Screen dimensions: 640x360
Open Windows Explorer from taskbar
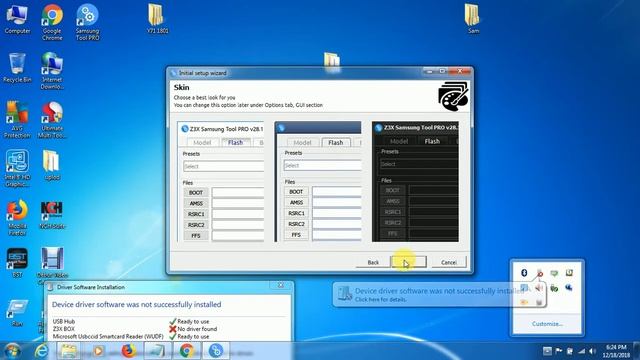69,351
